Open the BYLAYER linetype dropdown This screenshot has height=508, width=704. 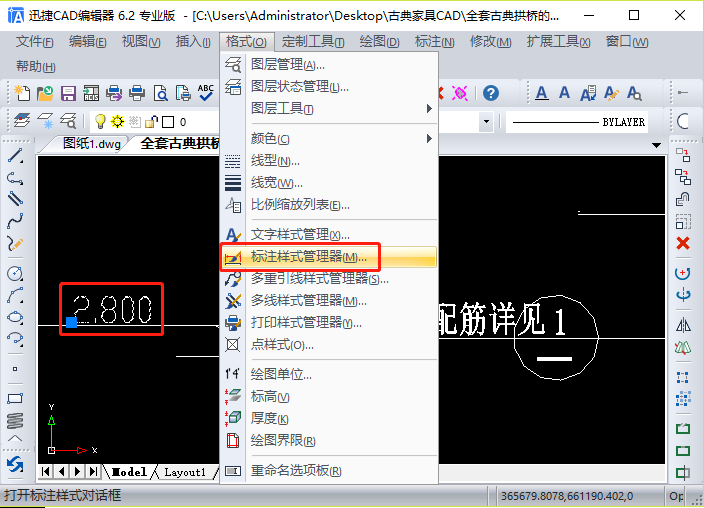point(577,122)
